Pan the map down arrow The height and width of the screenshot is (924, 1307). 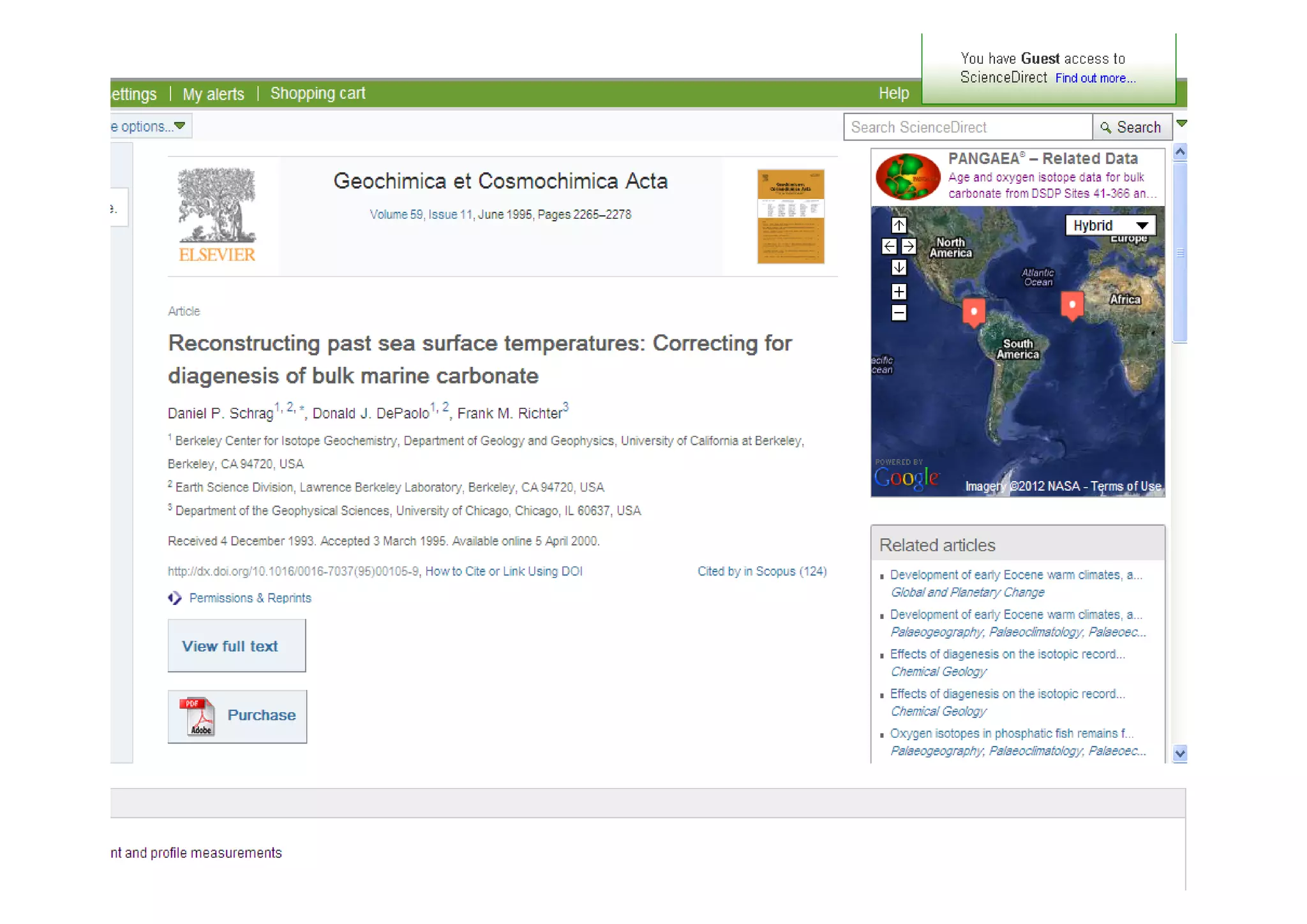[899, 267]
